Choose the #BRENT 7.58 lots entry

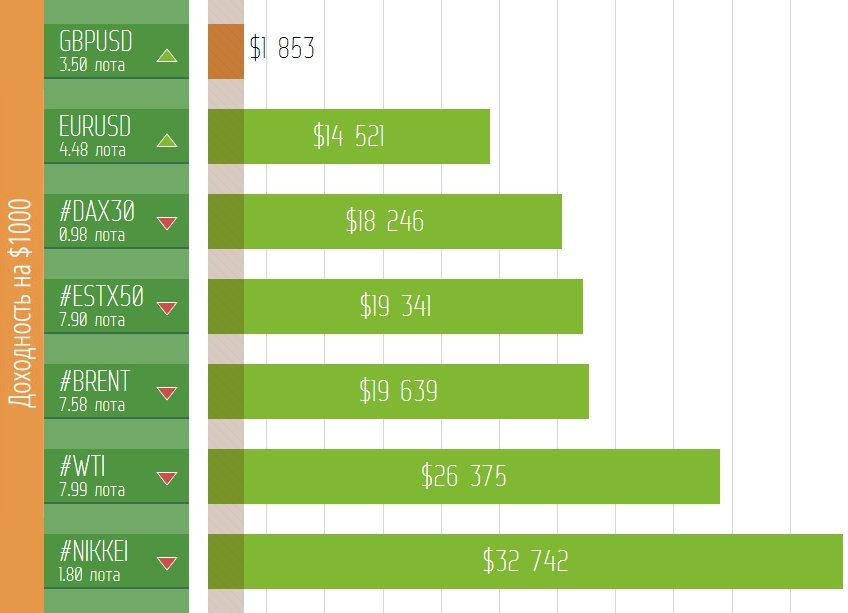coord(95,390)
